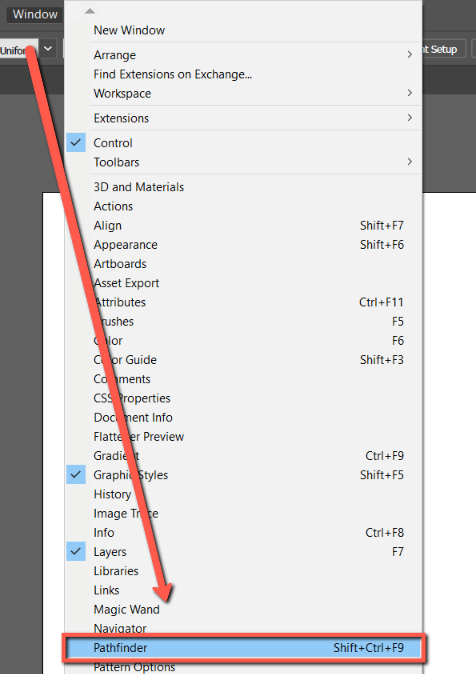Screen dimensions: 476x674
Task: Click the Uniform variable width profile field
Action: tap(19, 49)
